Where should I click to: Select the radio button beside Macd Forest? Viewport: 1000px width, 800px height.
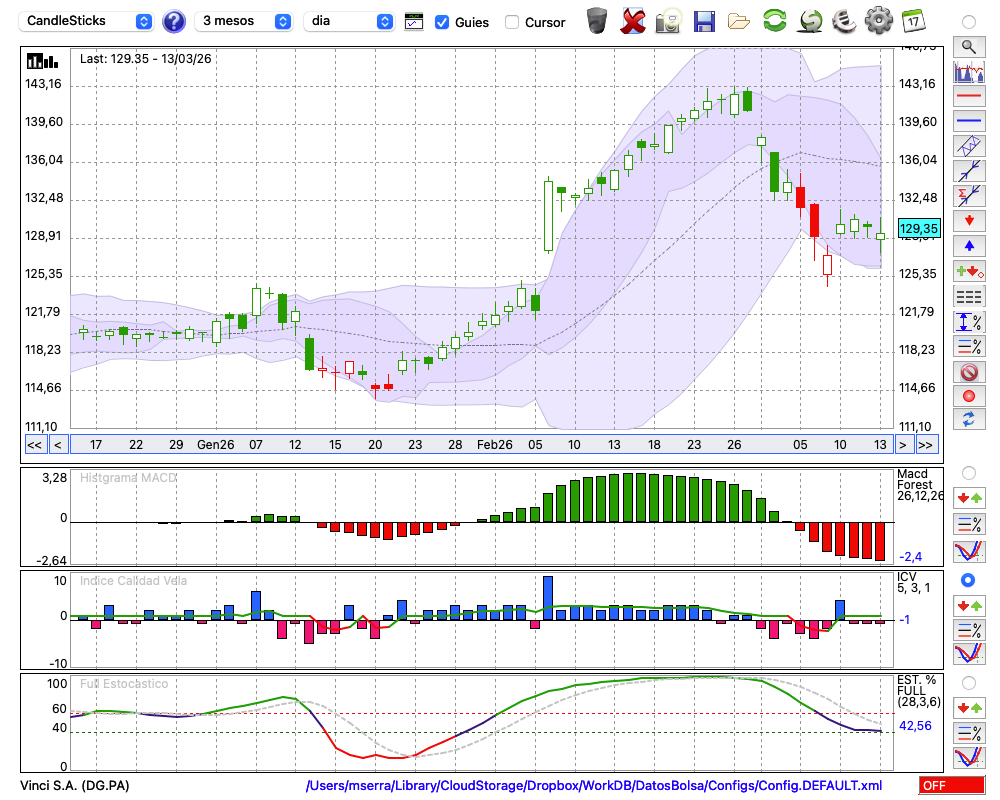pyautogui.click(x=968, y=472)
